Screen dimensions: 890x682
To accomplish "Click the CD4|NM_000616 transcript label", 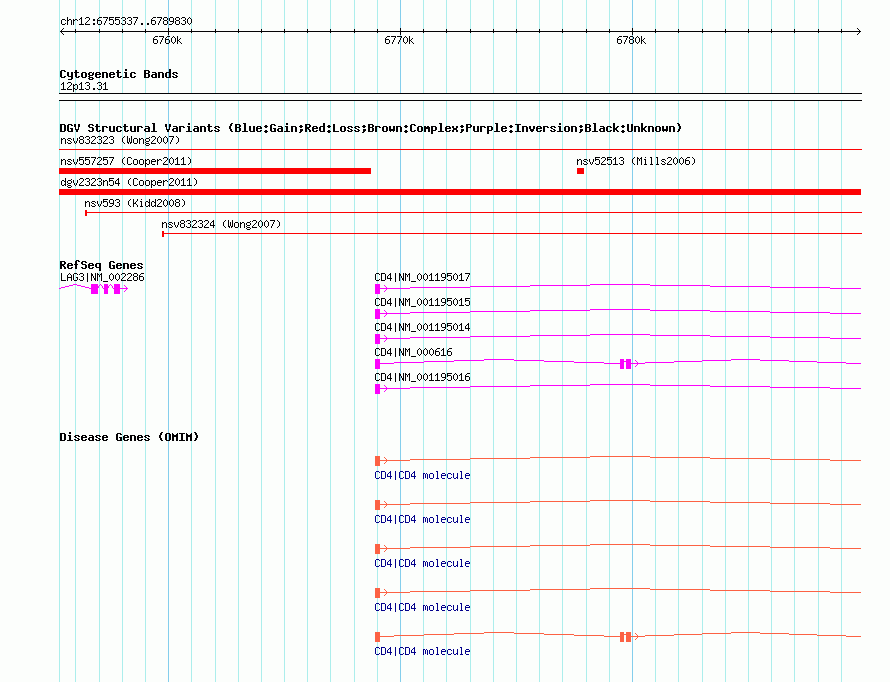I will (413, 352).
